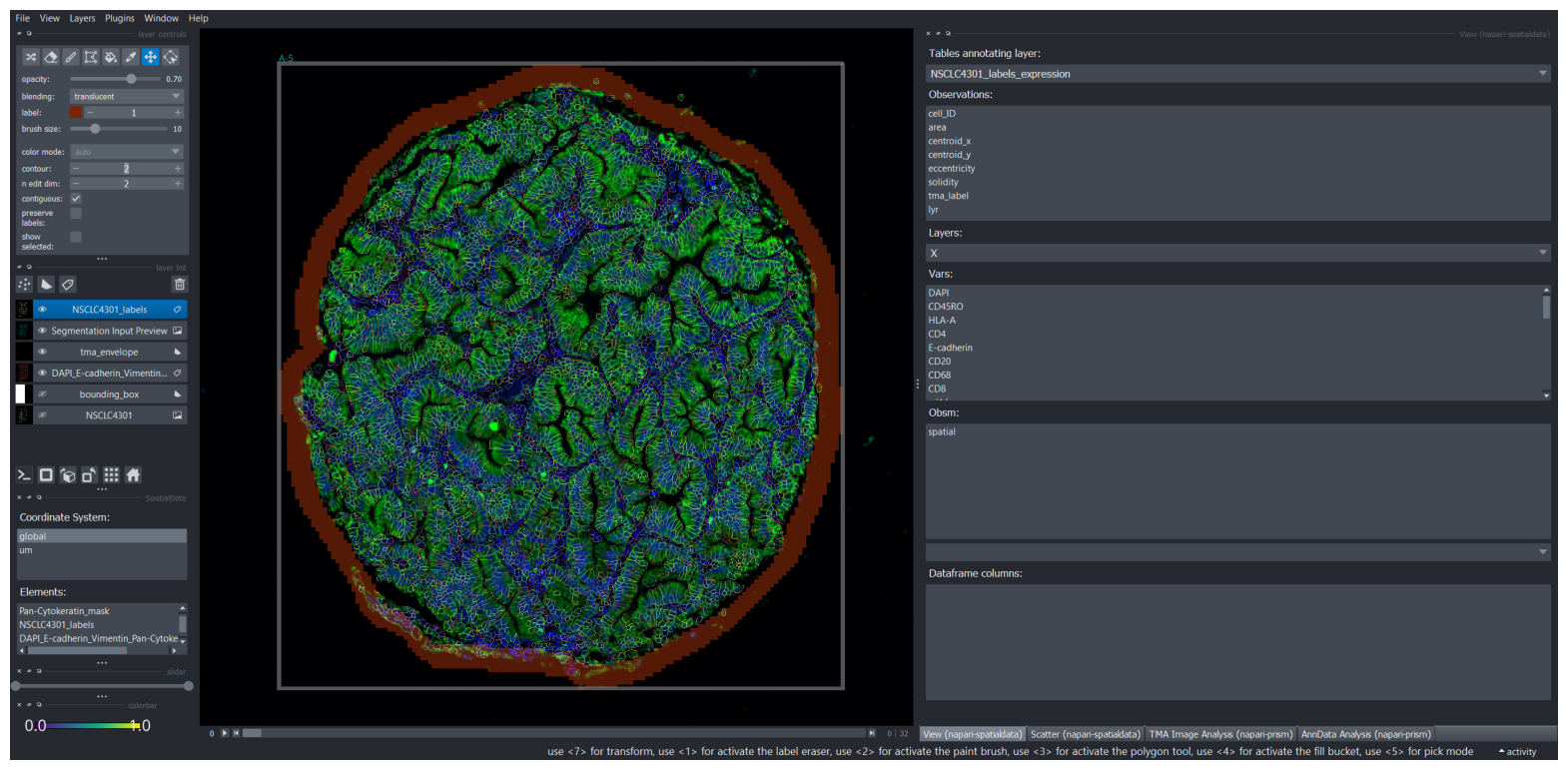Open the IPython console
Viewport: 1568px width, 770px height.
click(24, 475)
